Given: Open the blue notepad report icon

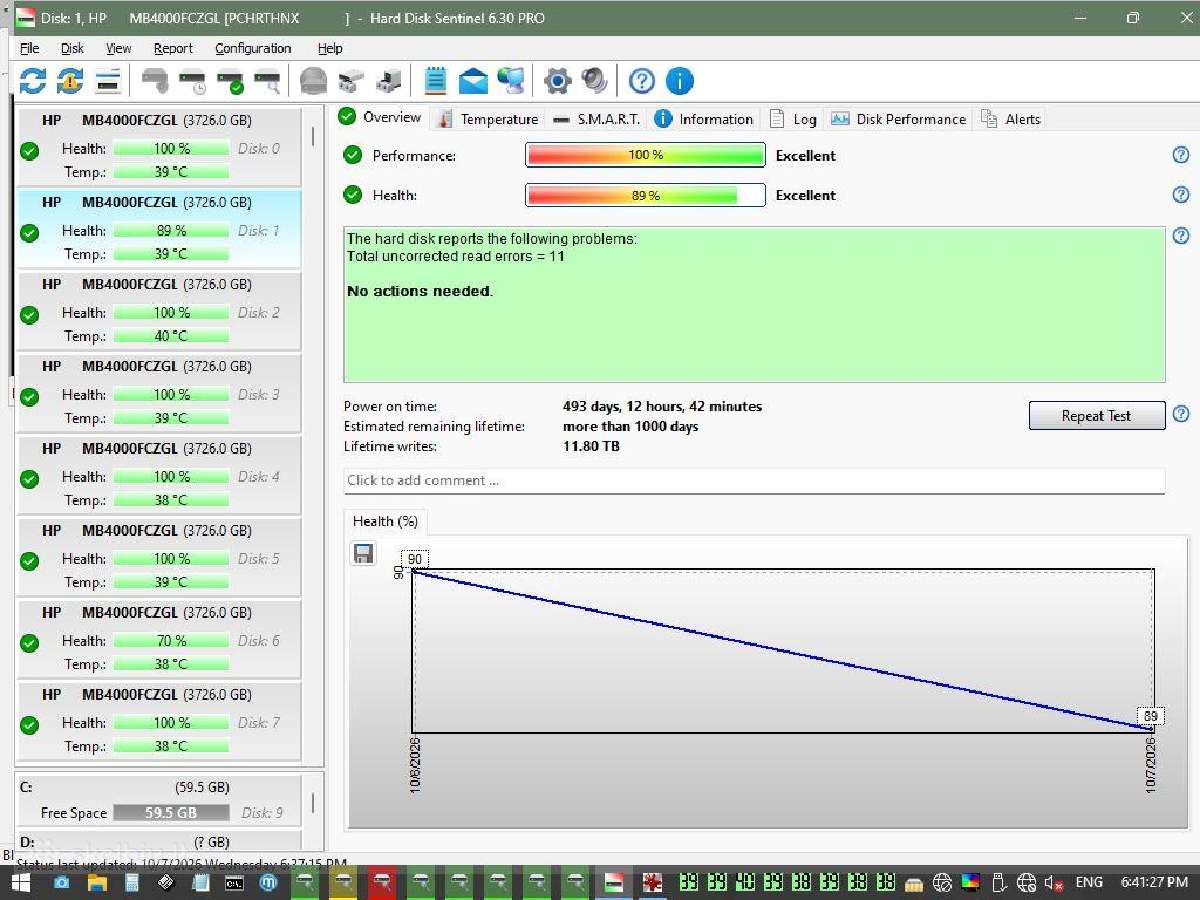Looking at the screenshot, I should [435, 81].
